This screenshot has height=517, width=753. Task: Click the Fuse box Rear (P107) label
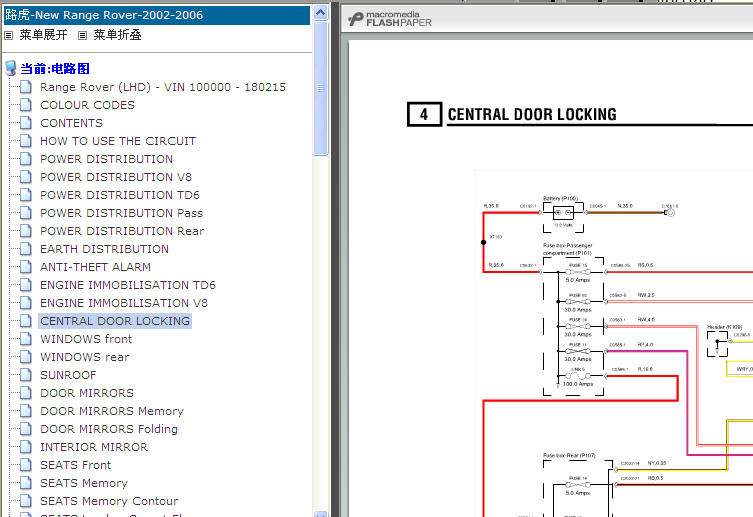569,456
